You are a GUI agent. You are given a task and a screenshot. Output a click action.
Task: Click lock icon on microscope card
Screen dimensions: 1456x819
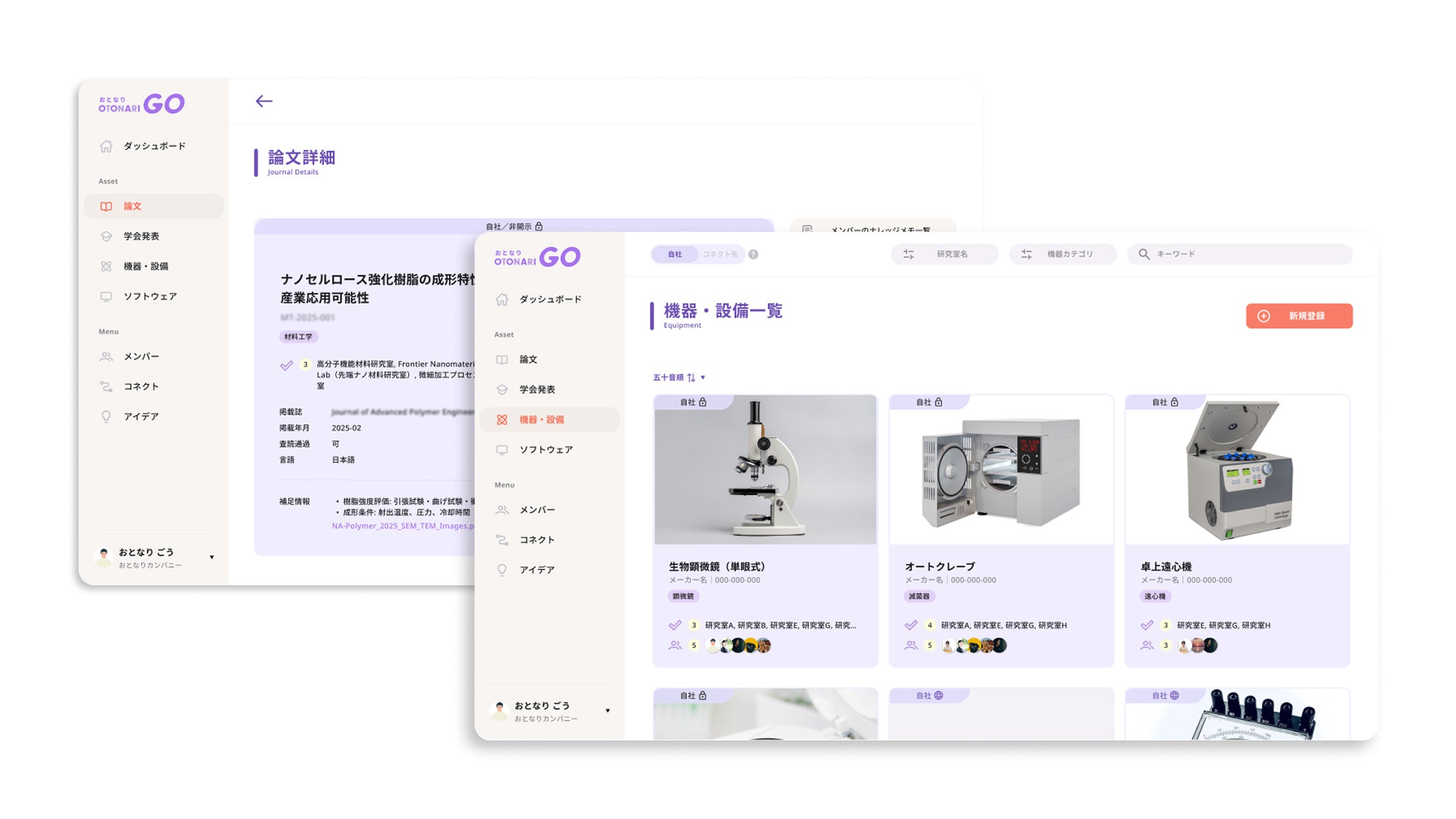[x=703, y=402]
